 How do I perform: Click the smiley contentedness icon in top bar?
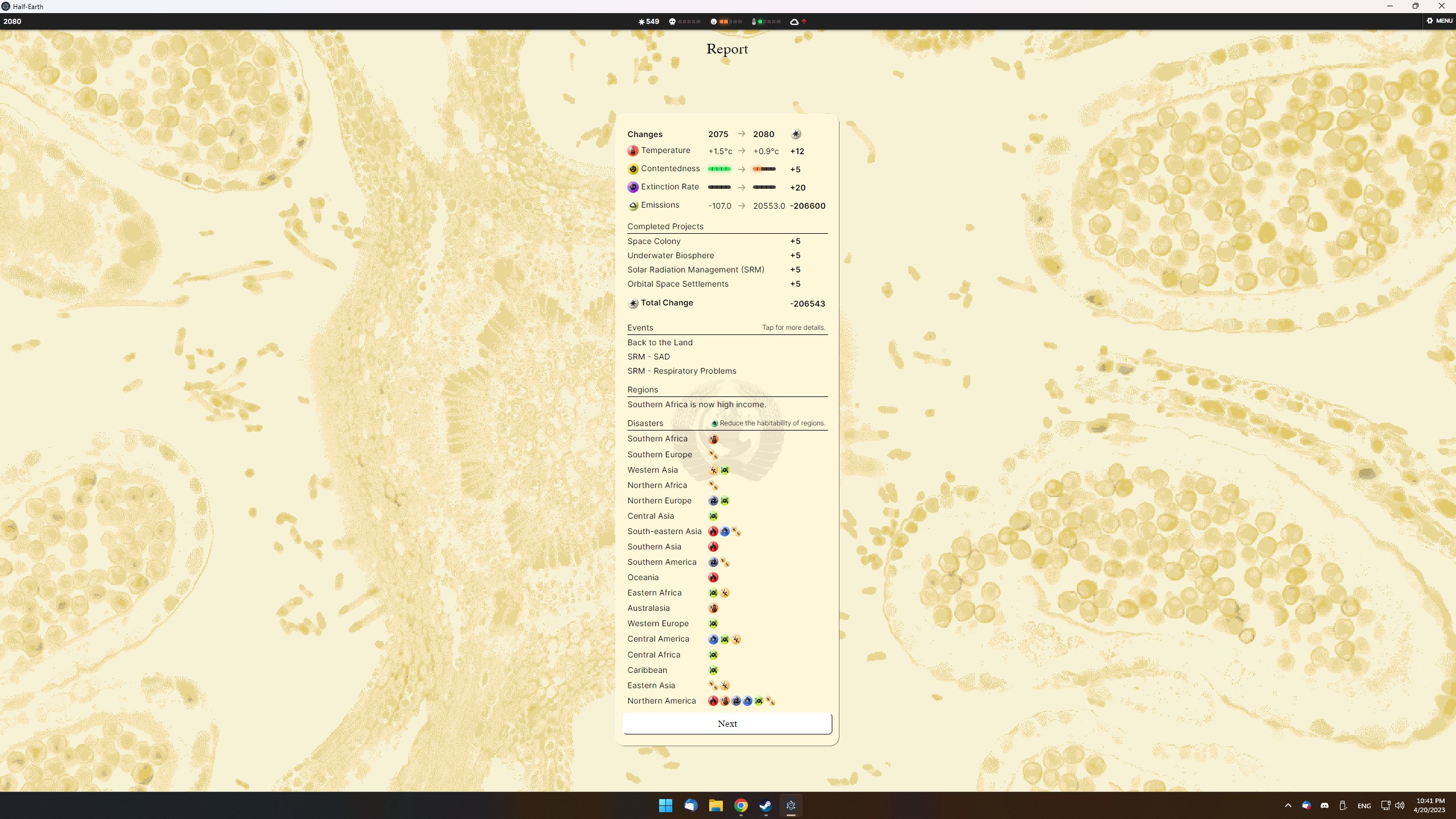pos(714,22)
